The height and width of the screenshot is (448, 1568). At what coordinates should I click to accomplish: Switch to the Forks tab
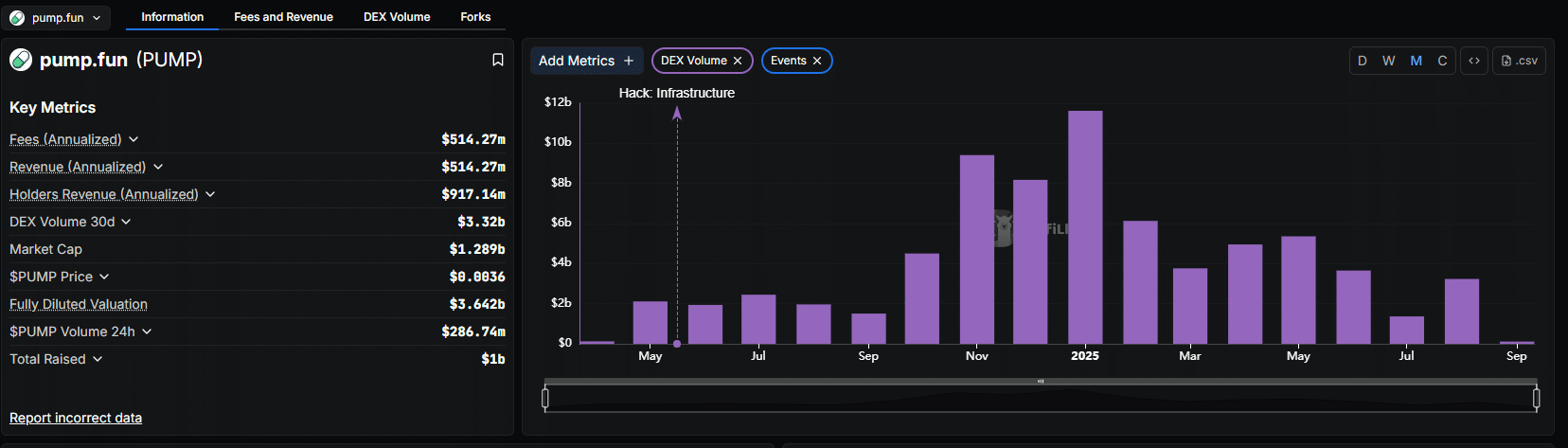pyautogui.click(x=475, y=17)
